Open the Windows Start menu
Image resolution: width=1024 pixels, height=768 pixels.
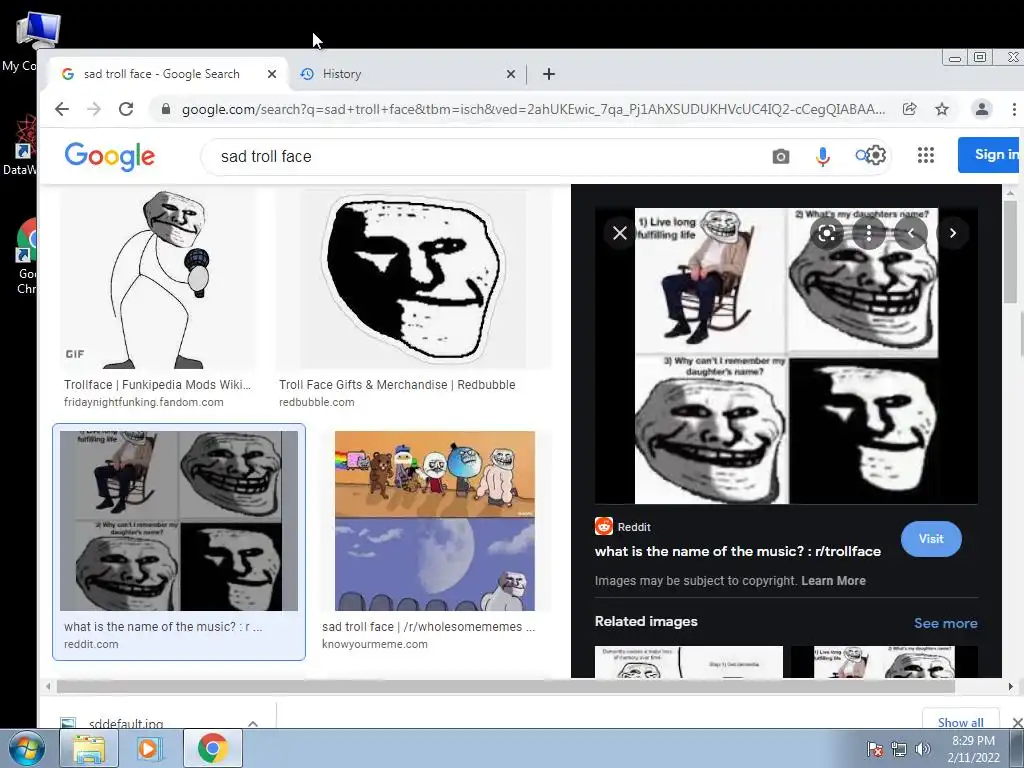coord(26,748)
